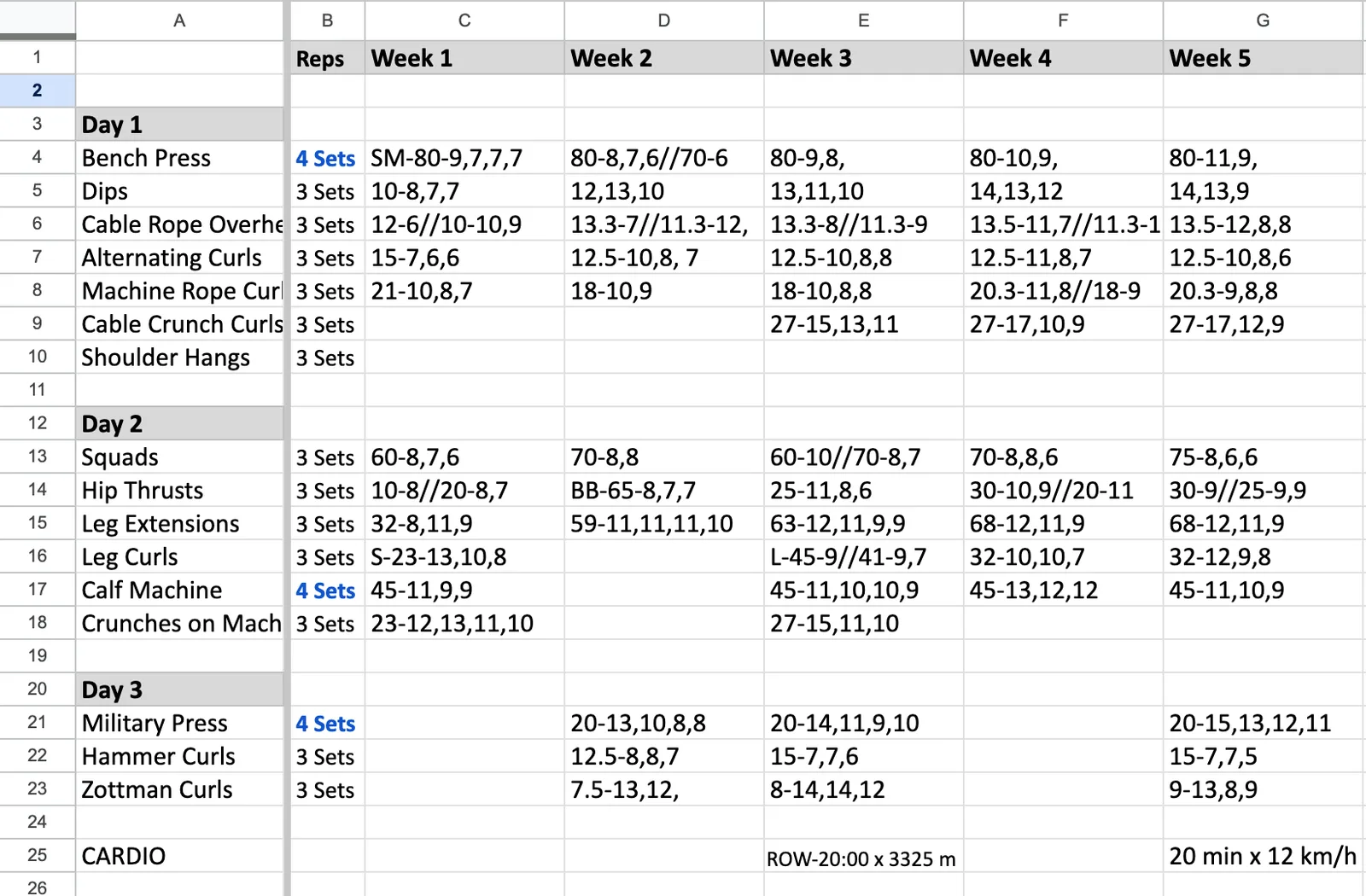This screenshot has width=1366, height=896.
Task: Click the select-all corner box
Action: [38, 20]
